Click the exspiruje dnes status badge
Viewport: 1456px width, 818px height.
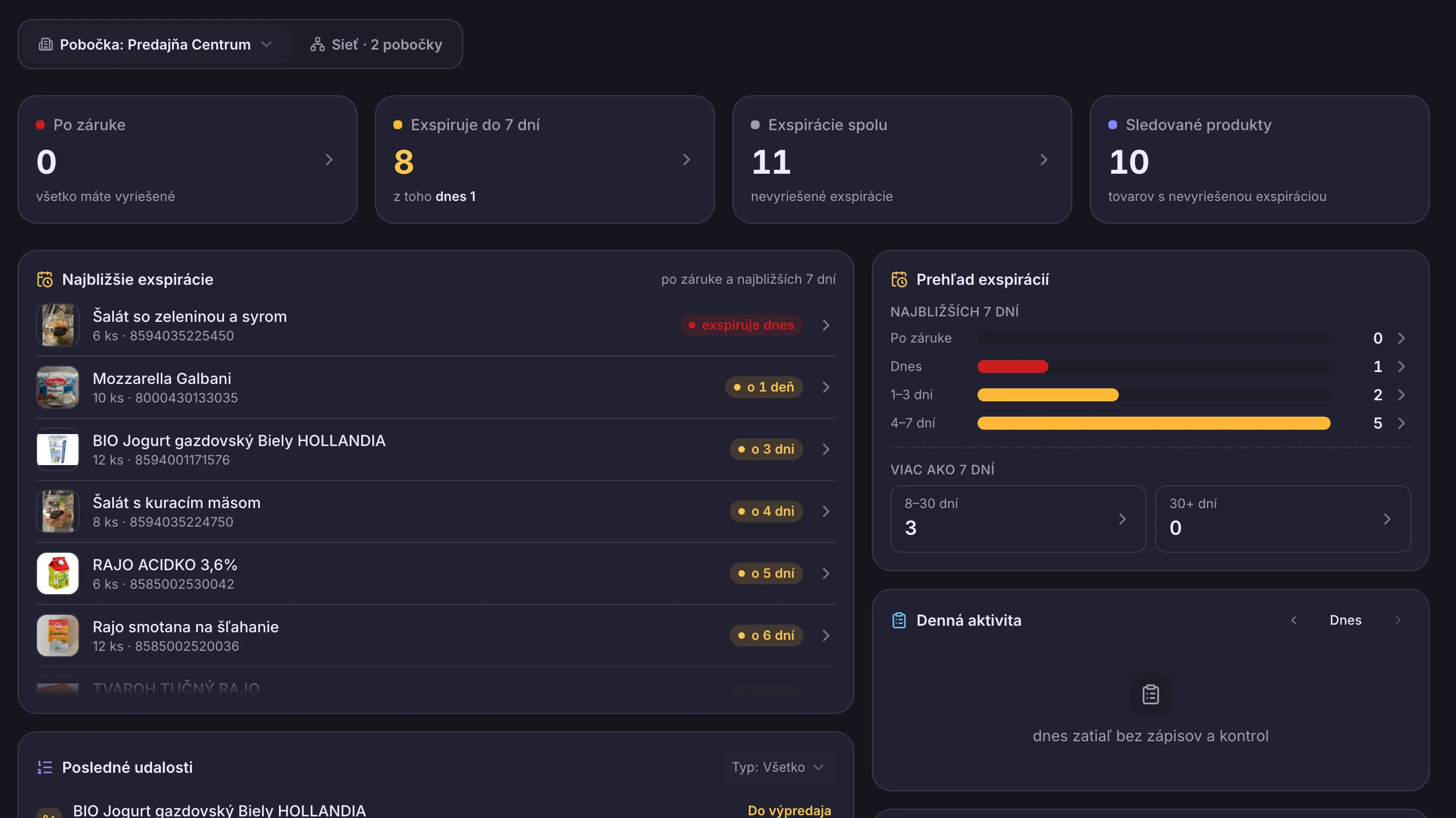(x=741, y=325)
